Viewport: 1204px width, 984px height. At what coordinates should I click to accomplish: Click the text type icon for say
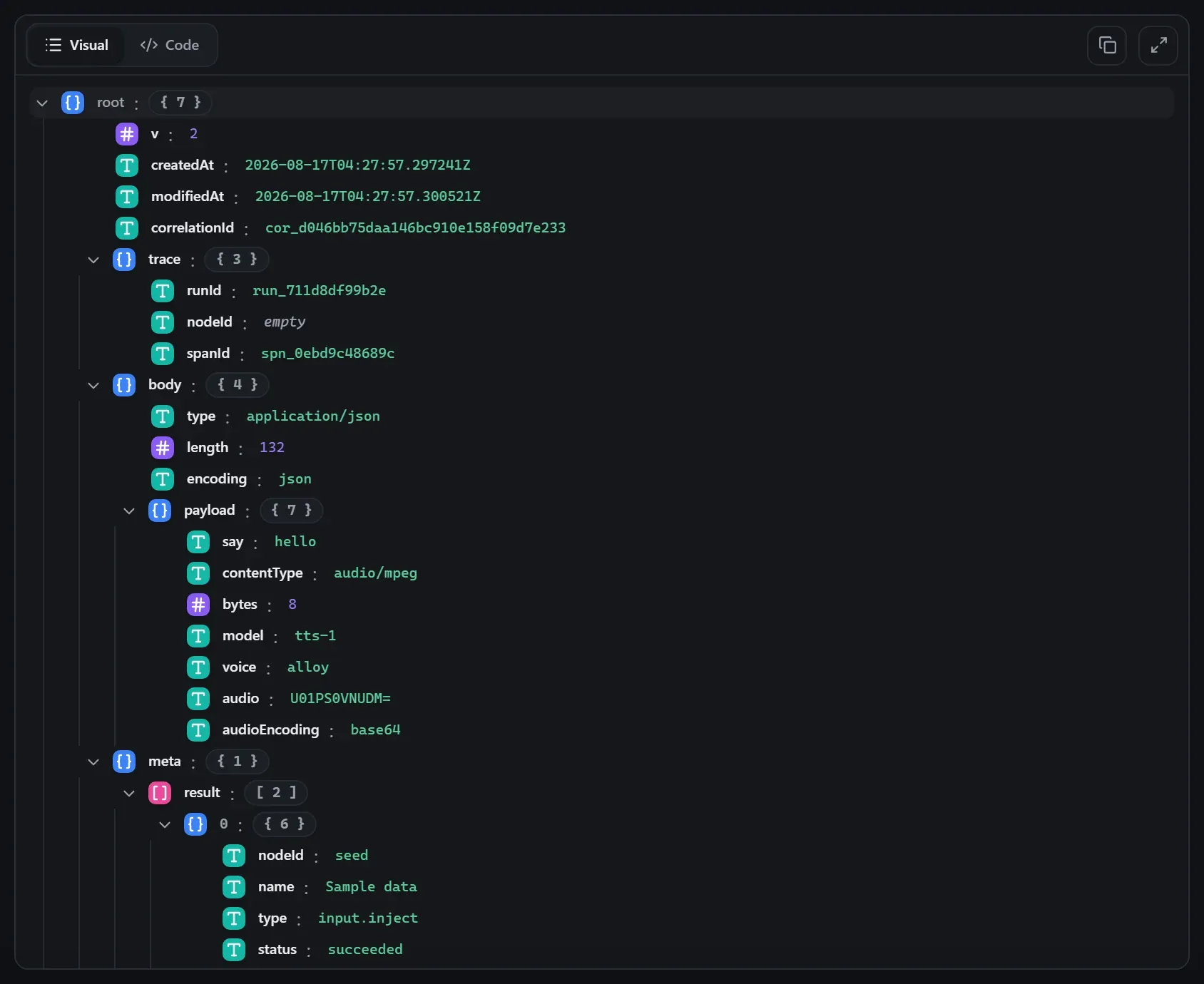[198, 542]
